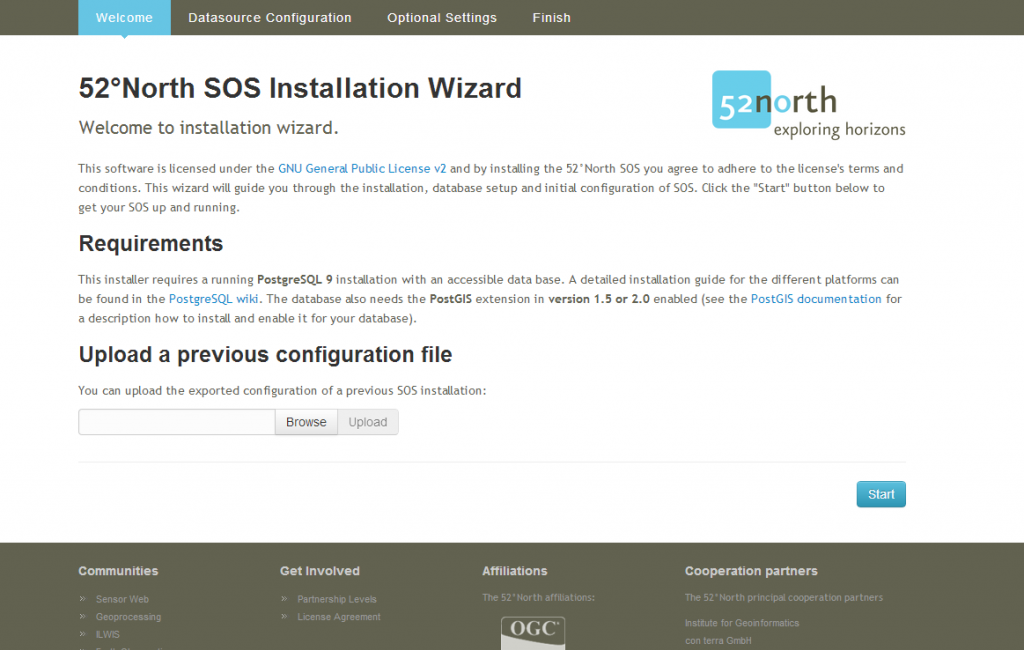Open the con terra GmbH link

click(x=718, y=641)
